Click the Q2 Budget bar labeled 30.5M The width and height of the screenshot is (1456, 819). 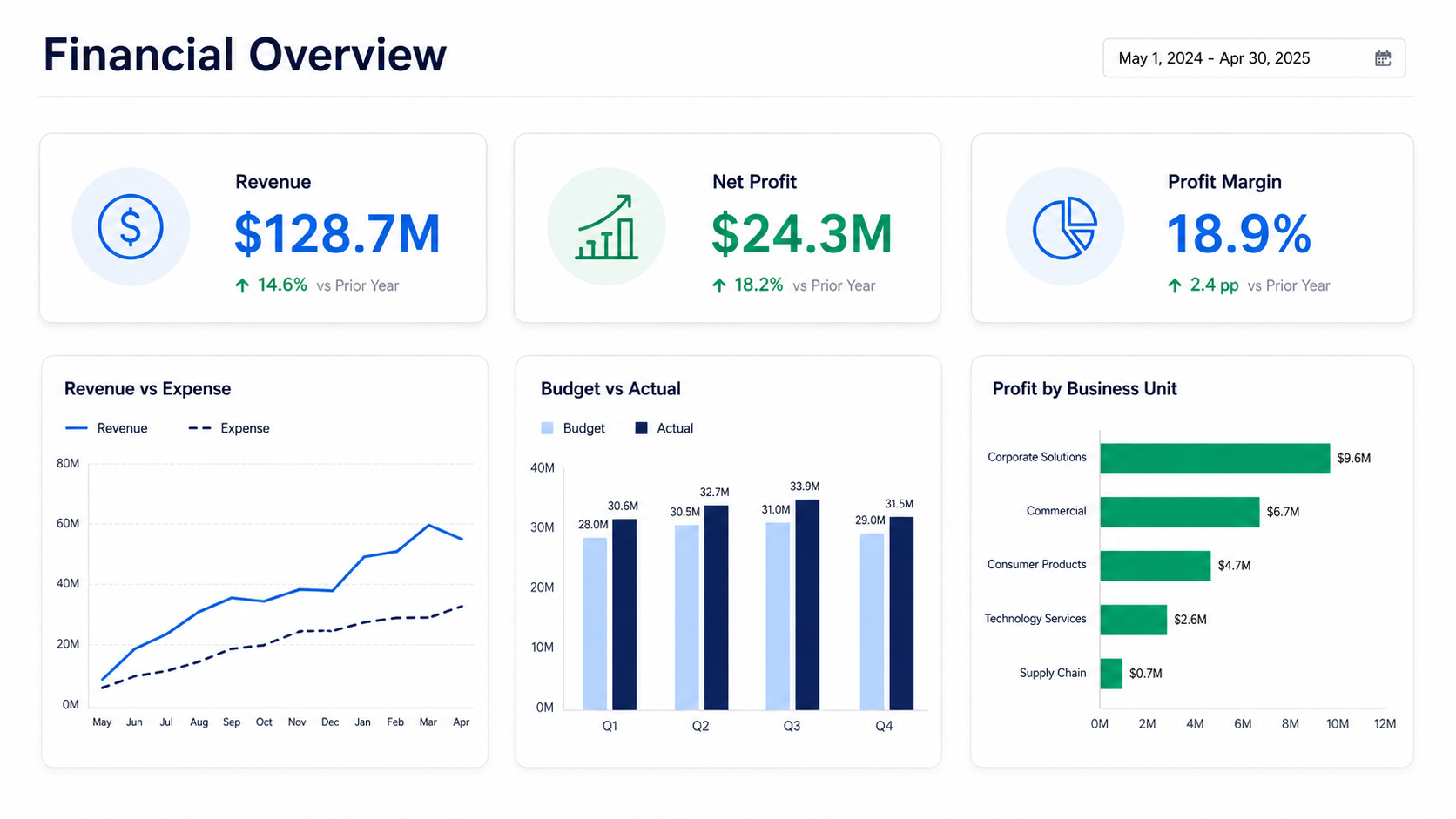687,617
